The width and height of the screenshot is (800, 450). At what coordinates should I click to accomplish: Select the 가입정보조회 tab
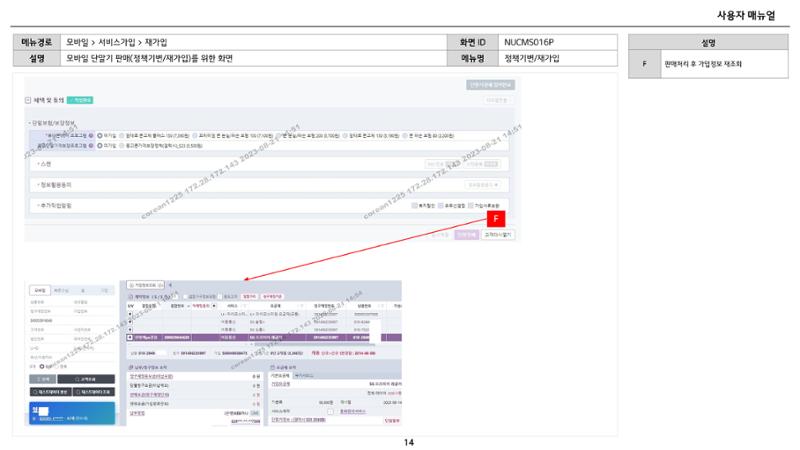coord(145,285)
